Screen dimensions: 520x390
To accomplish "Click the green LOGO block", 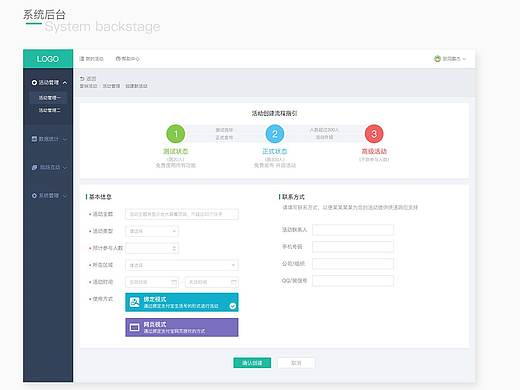I will coord(48,59).
